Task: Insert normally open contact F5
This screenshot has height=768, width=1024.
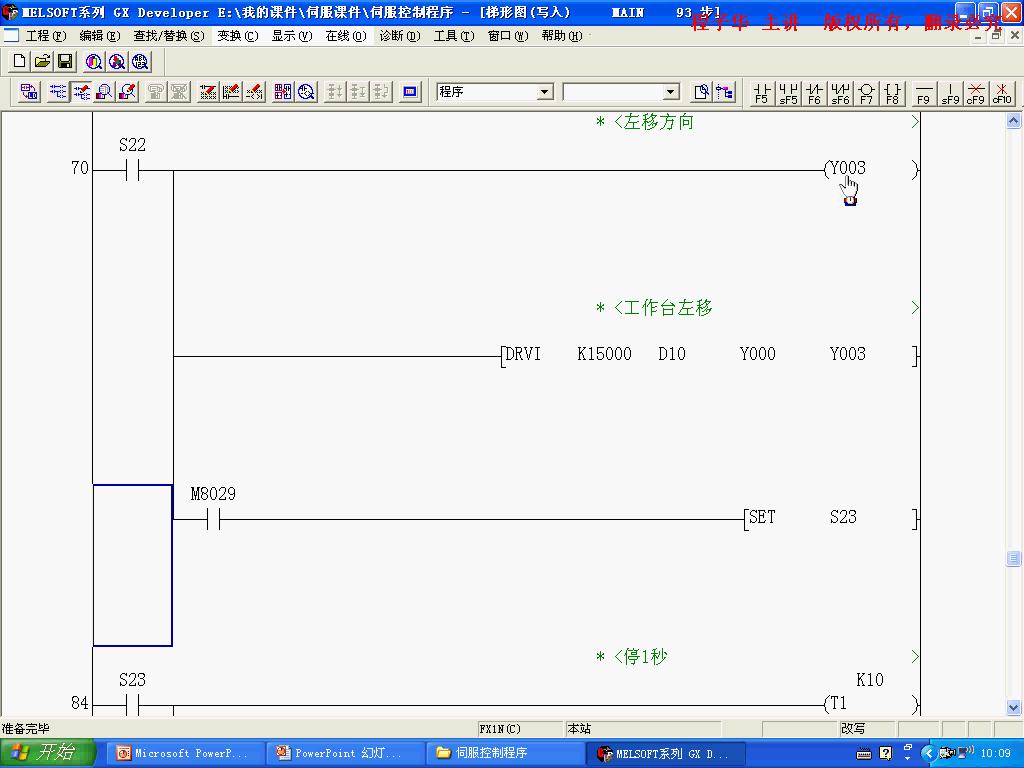Action: [762, 92]
